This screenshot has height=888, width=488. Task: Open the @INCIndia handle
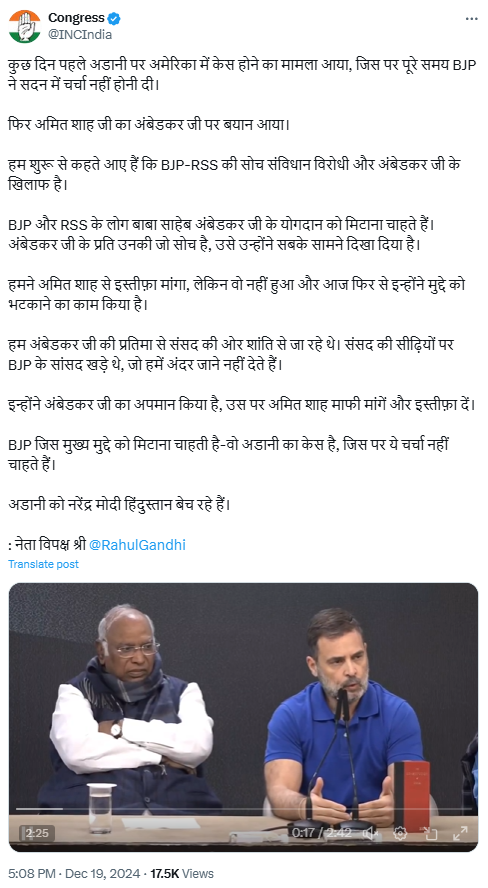click(x=80, y=35)
